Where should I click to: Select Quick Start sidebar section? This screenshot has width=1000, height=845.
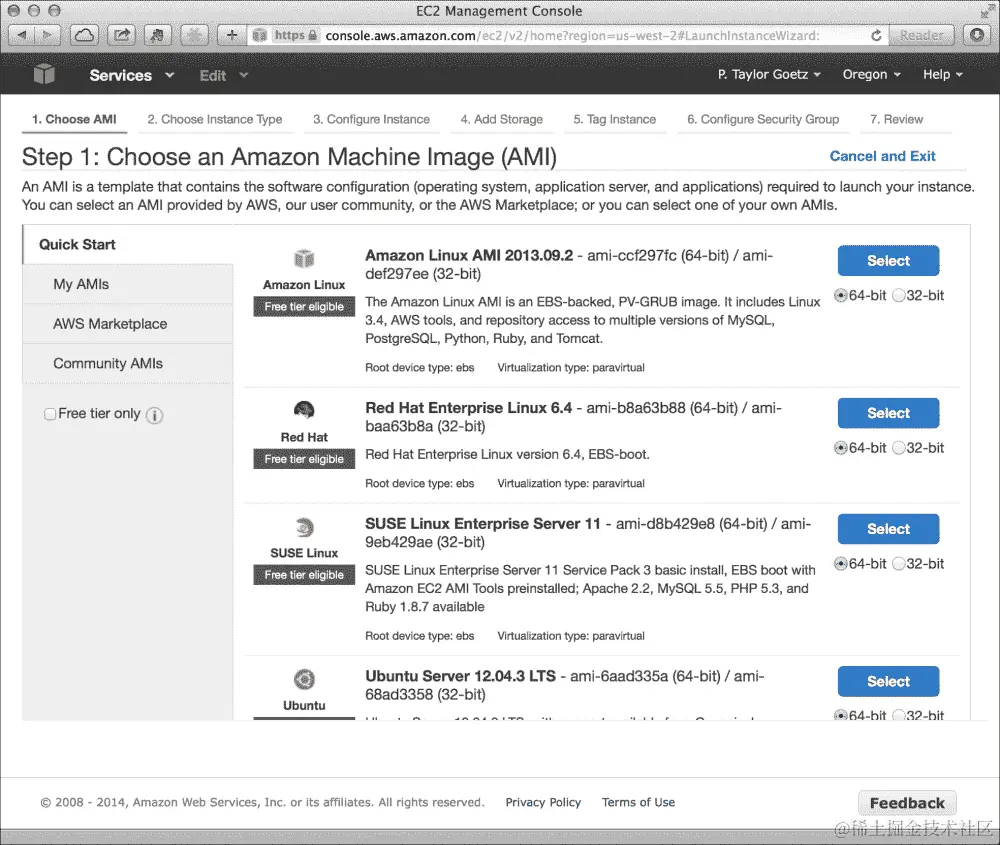(x=128, y=244)
